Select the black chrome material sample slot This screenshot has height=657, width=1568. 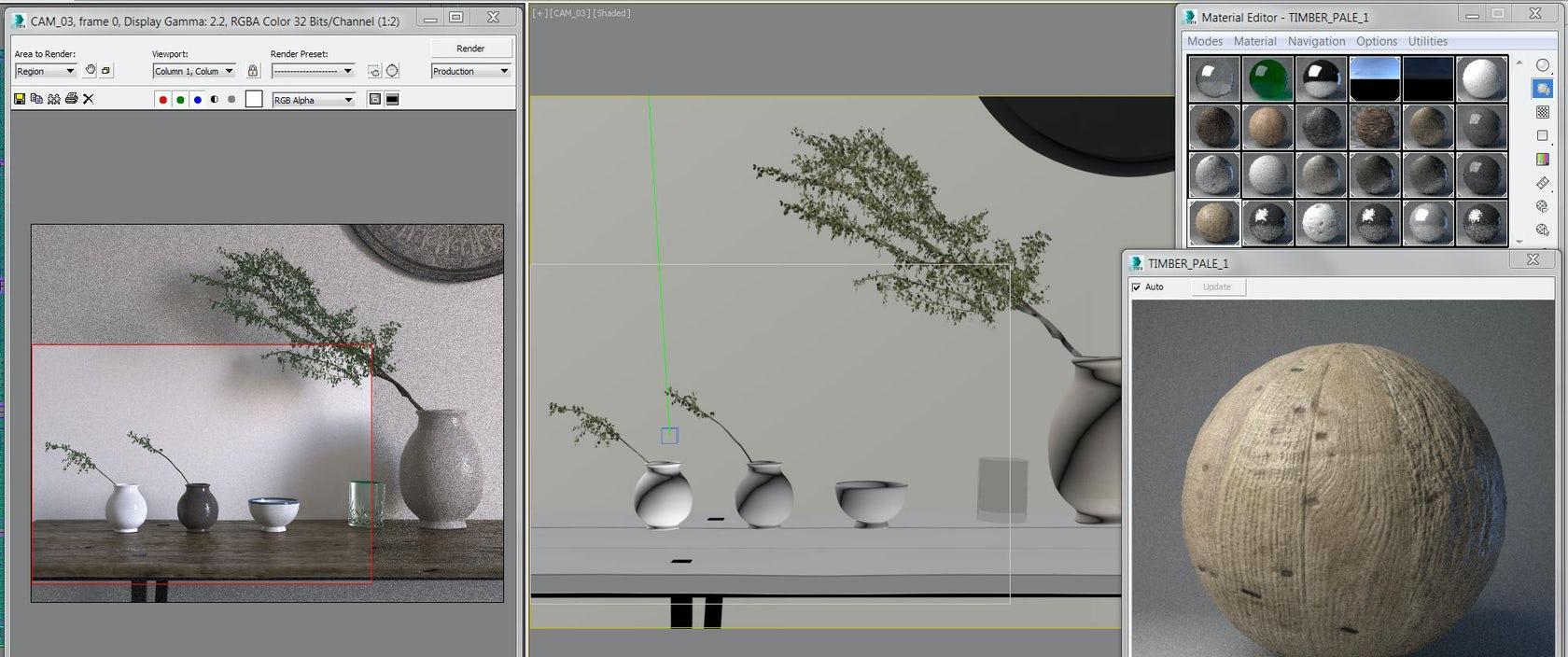(x=1321, y=78)
